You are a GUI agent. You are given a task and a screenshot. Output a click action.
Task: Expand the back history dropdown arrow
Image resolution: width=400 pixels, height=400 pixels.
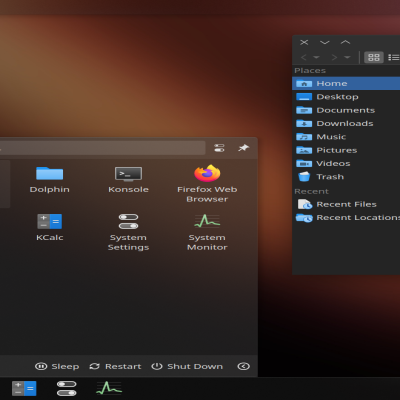click(x=316, y=57)
